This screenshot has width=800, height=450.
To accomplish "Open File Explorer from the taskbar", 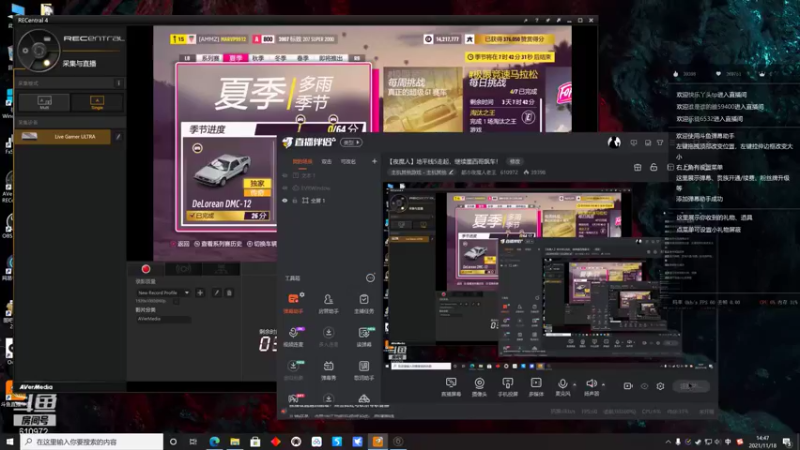I will pos(235,441).
